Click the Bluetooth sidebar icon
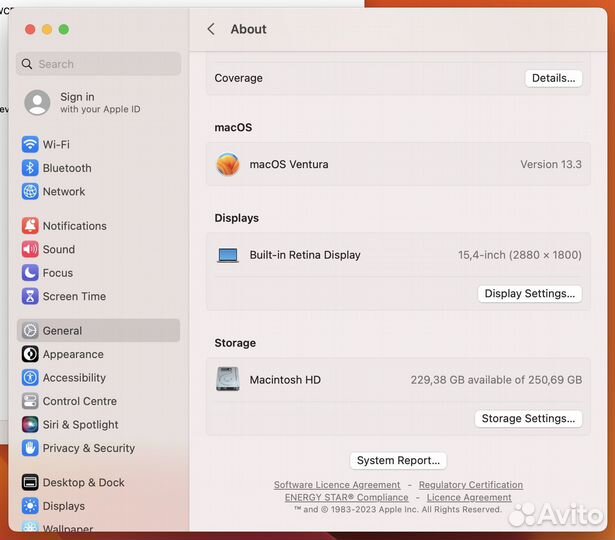 [x=30, y=168]
